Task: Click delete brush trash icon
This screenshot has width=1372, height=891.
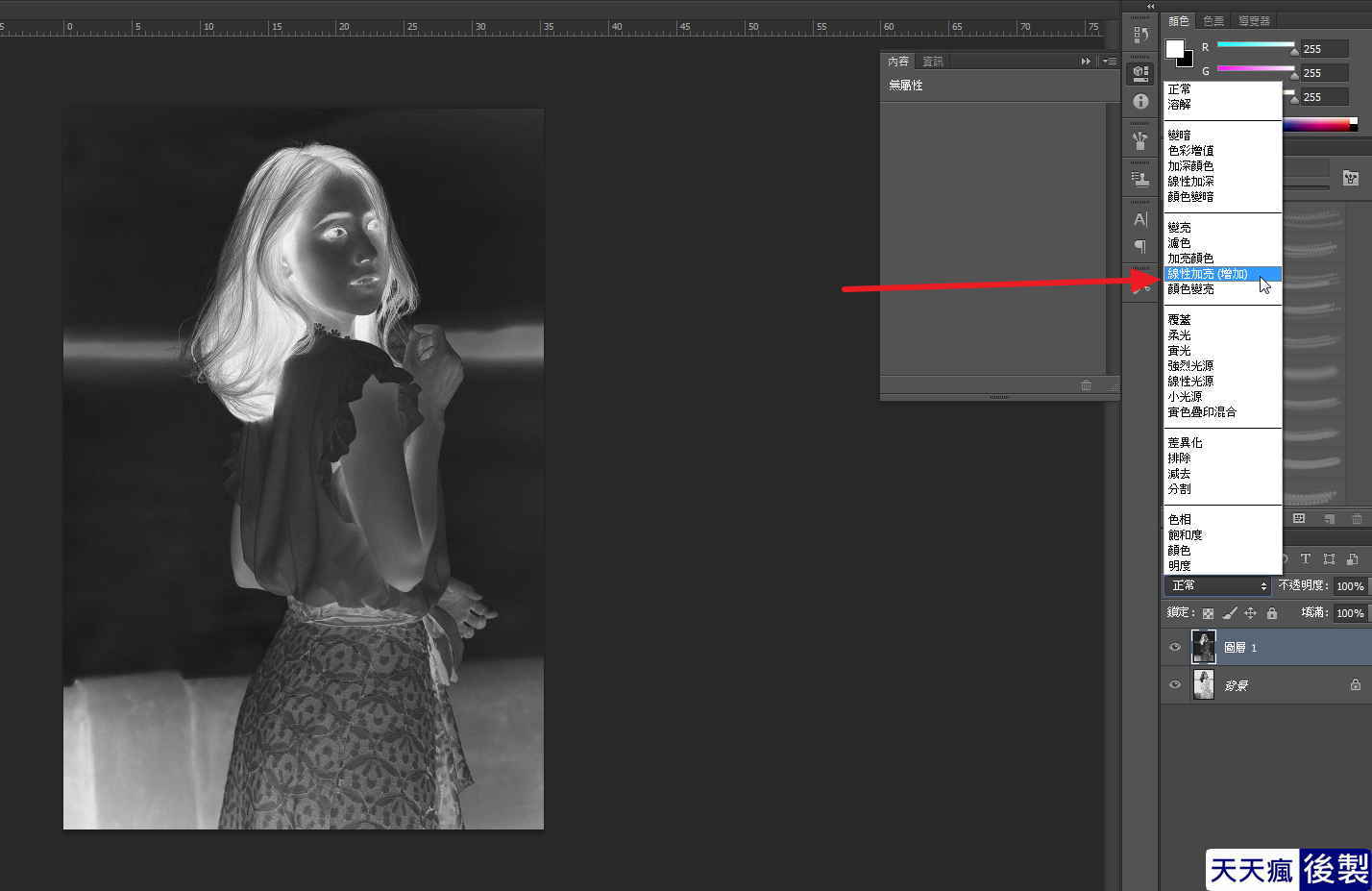Action: 1357,519
